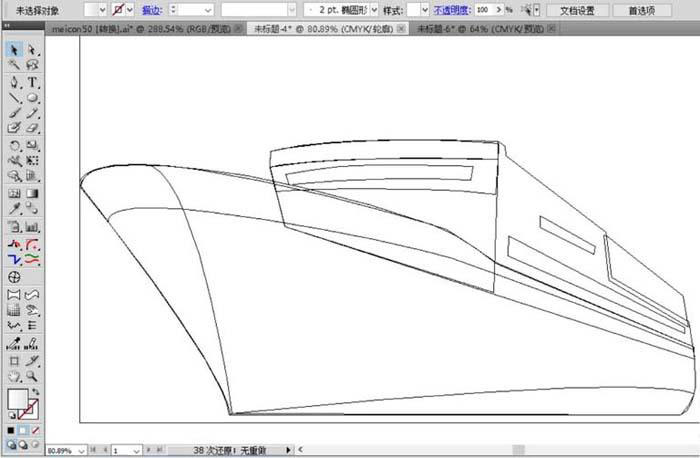
Task: Enable Draw Behind mode
Action: pos(23,445)
